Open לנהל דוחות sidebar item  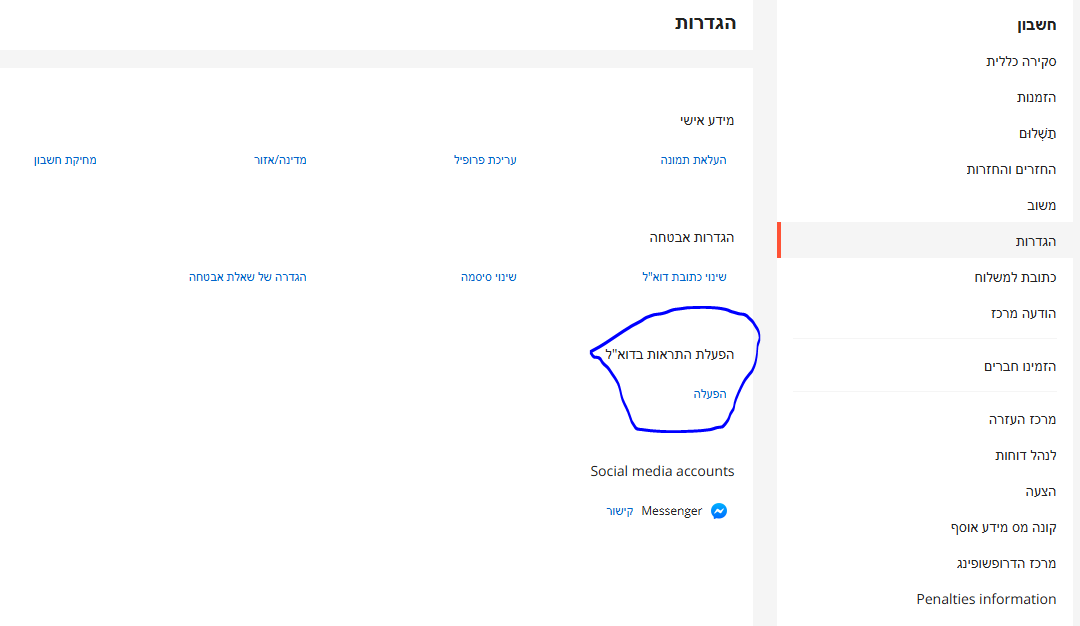point(1026,455)
